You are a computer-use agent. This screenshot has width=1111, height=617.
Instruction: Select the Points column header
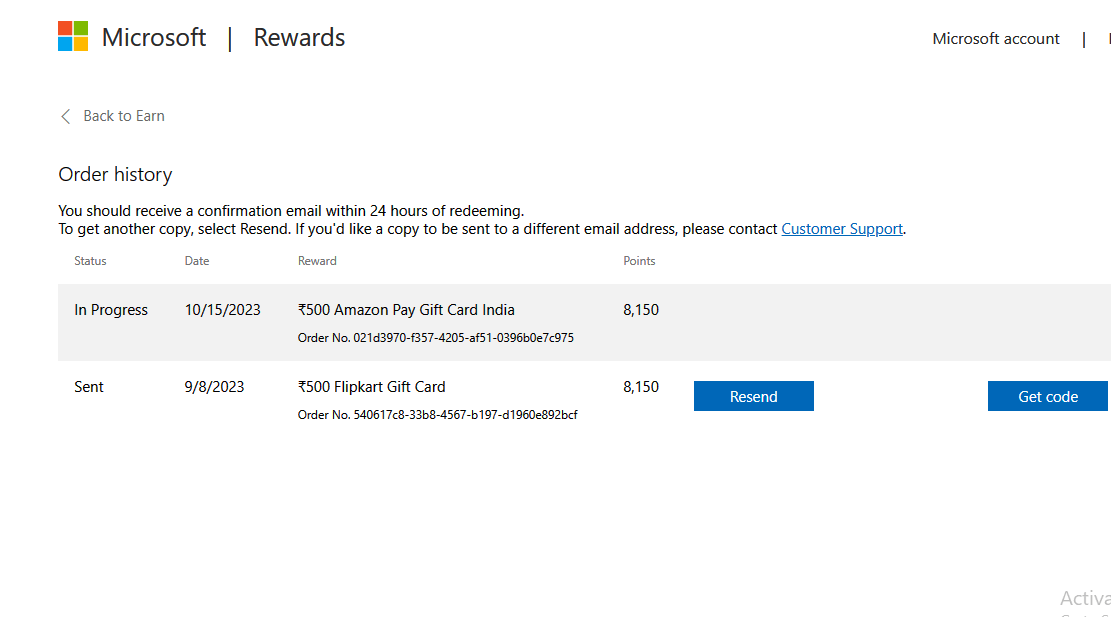(639, 261)
